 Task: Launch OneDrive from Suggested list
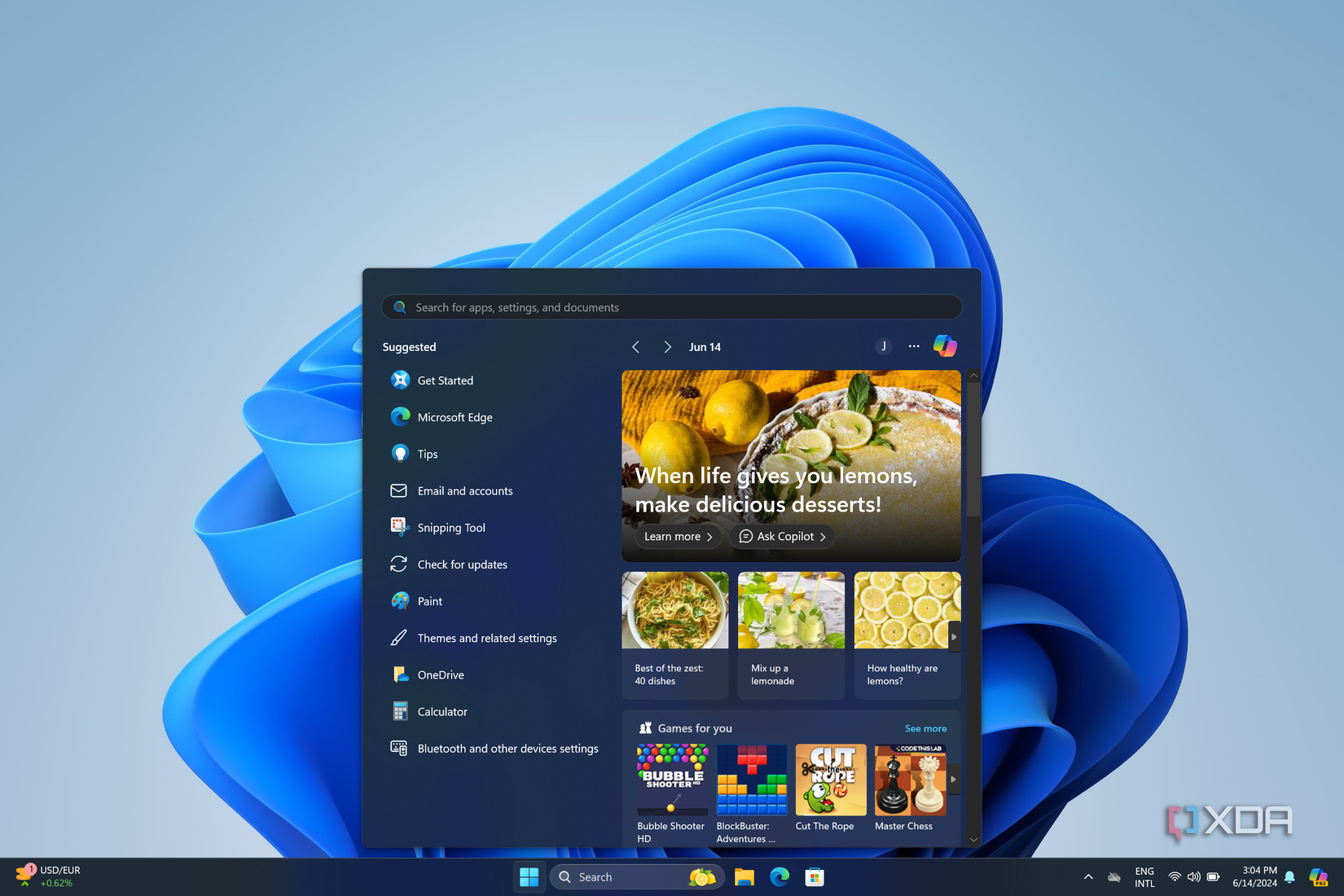click(x=428, y=674)
